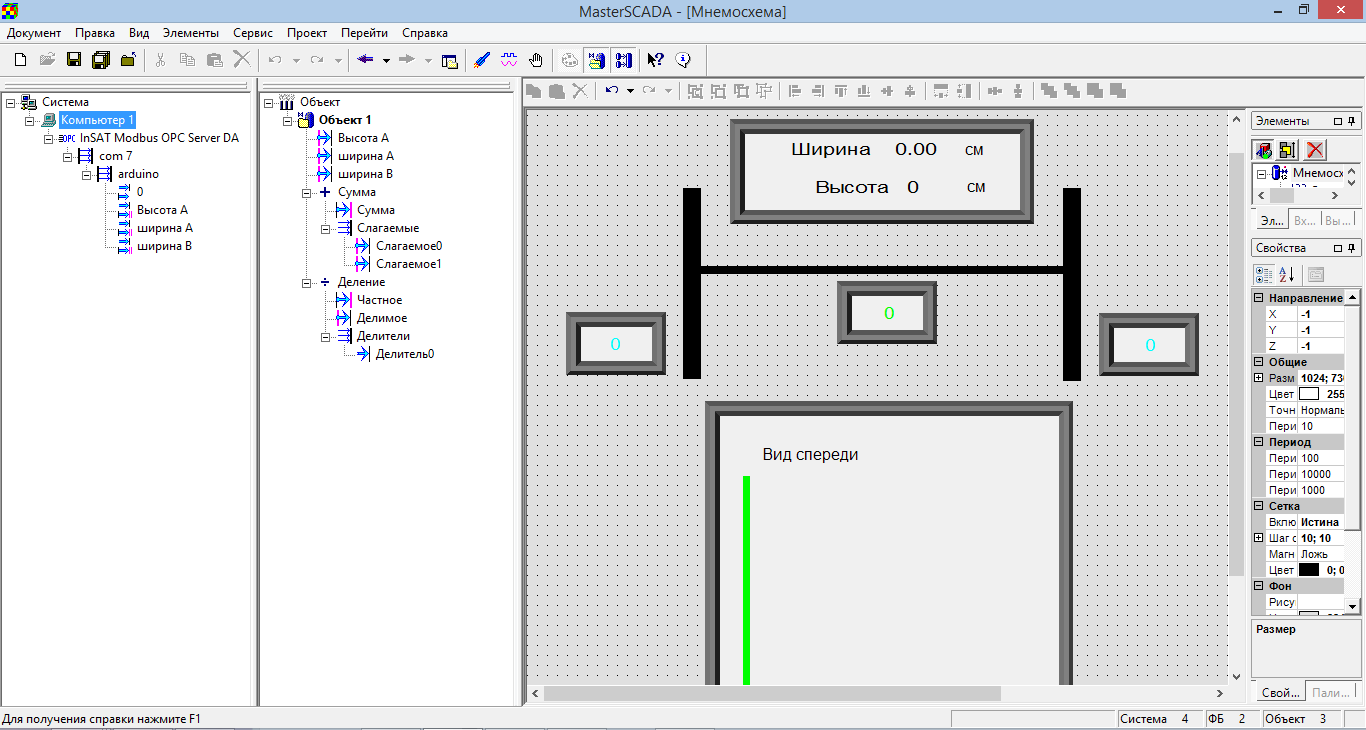Open the Перейти menu
The width and height of the screenshot is (1366, 730).
point(364,33)
